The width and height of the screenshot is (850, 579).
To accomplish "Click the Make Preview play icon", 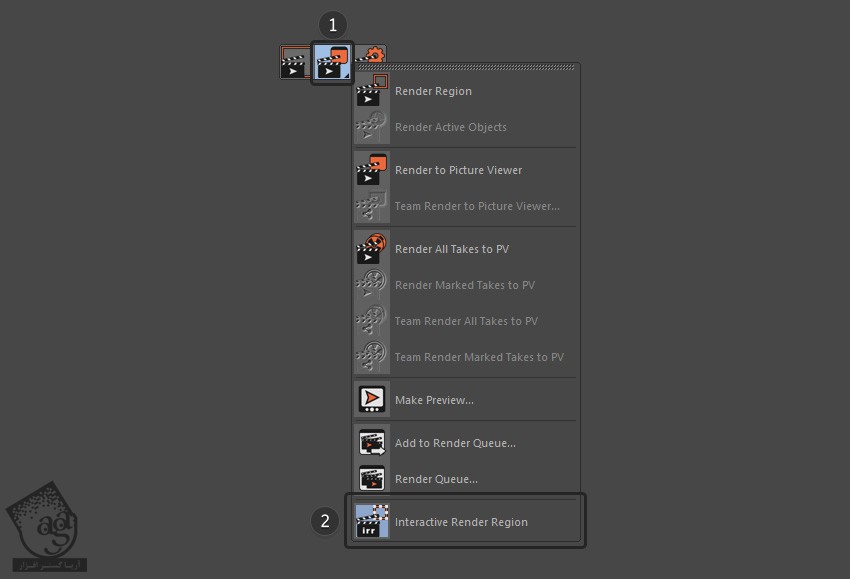I will (x=371, y=400).
